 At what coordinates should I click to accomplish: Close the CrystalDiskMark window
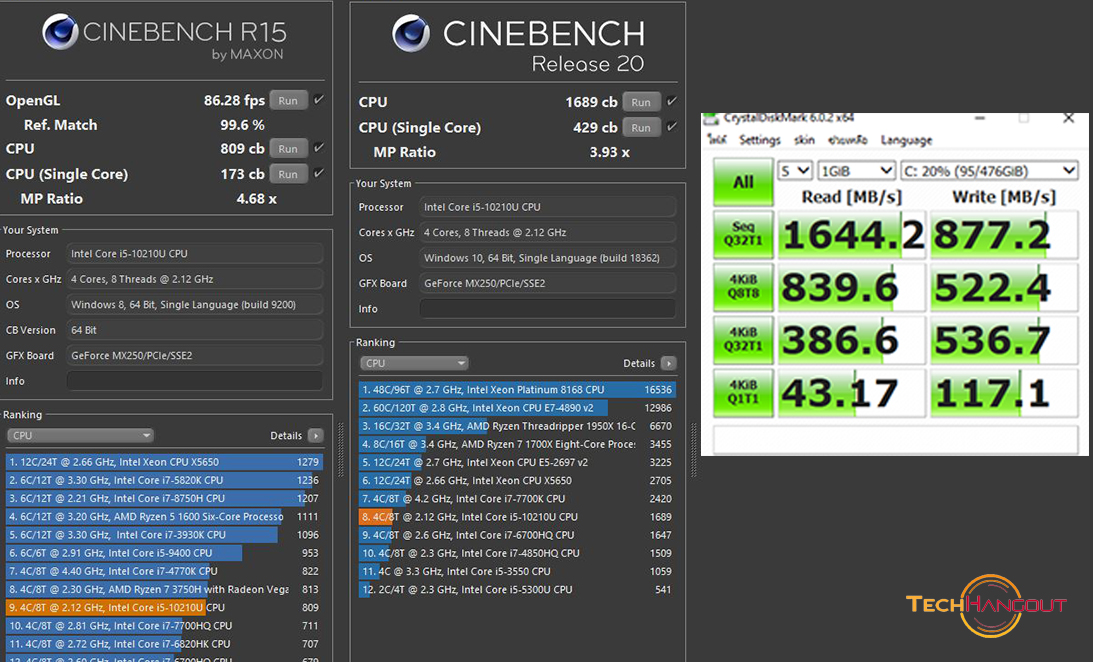click(1069, 118)
